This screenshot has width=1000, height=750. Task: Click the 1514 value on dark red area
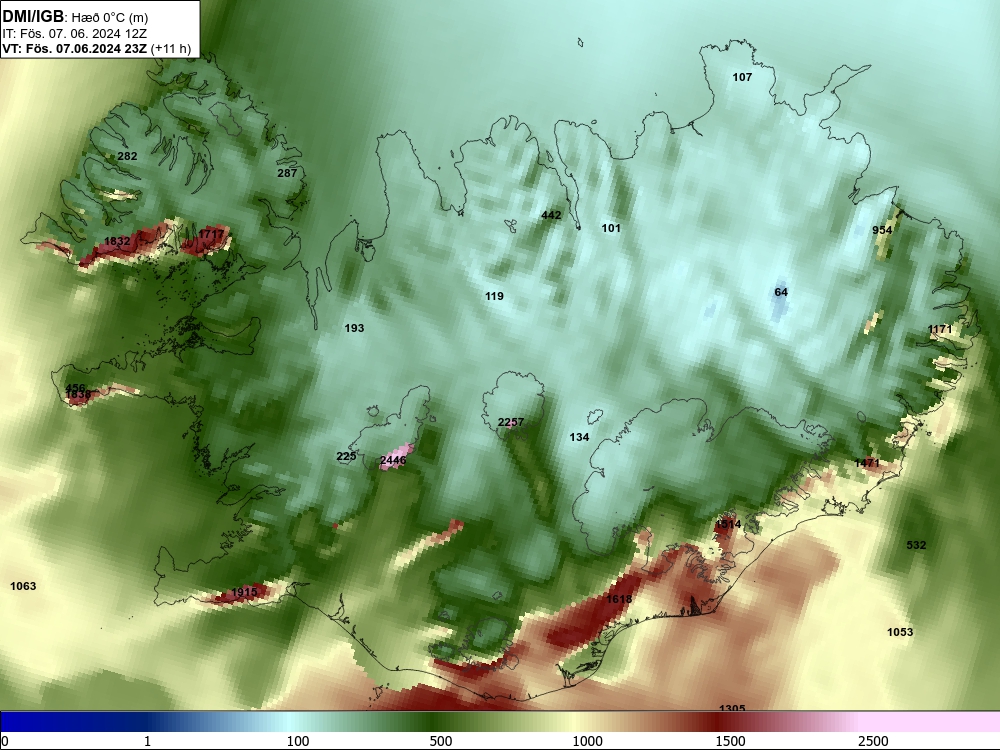coord(728,524)
